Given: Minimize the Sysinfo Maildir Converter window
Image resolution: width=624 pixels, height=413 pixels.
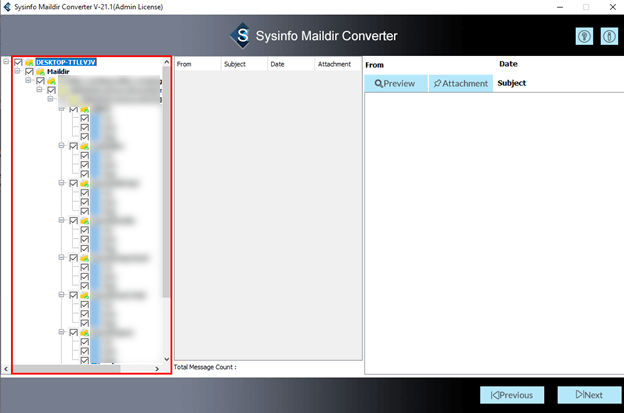Looking at the screenshot, I should click(x=560, y=7).
